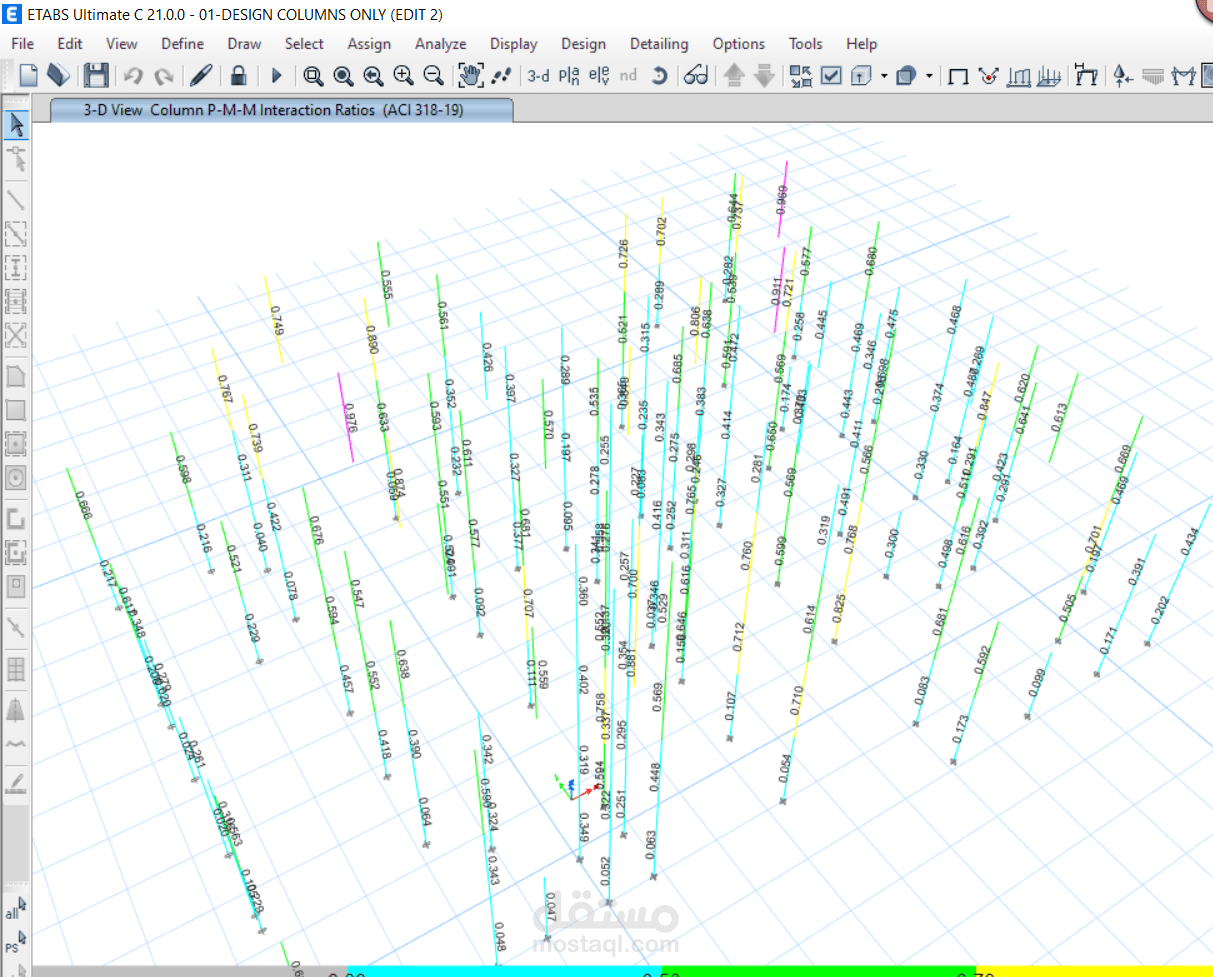Open Set Display Options checkbox icon
This screenshot has width=1213, height=977.
click(831, 75)
